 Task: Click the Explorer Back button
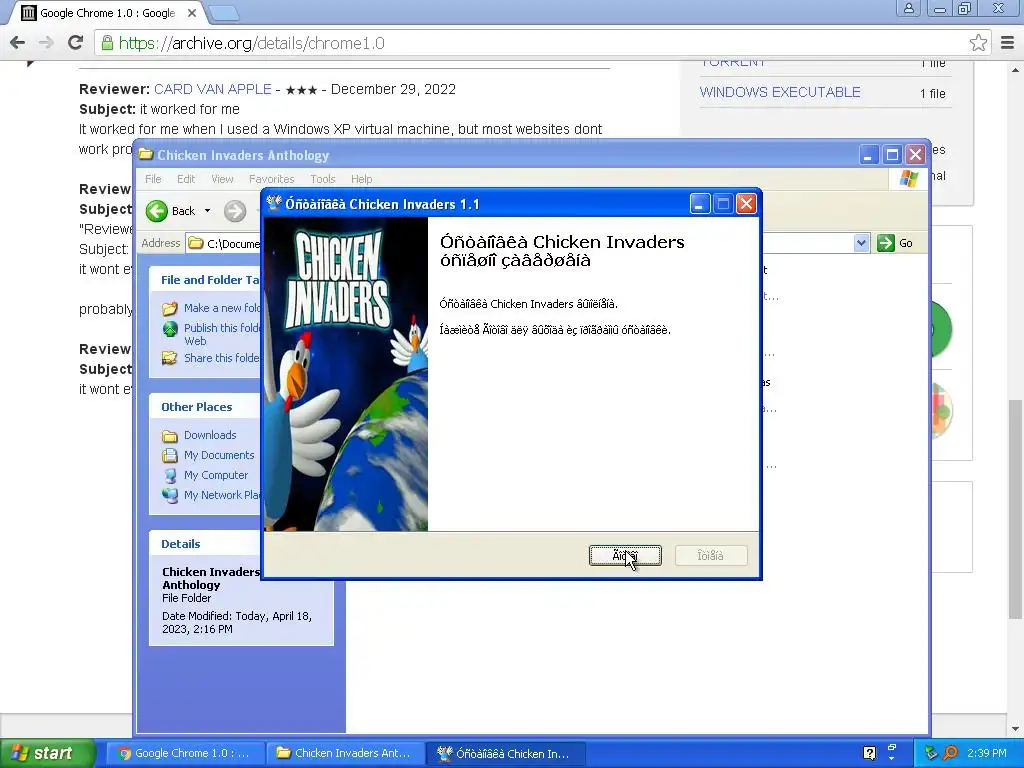(x=170, y=211)
